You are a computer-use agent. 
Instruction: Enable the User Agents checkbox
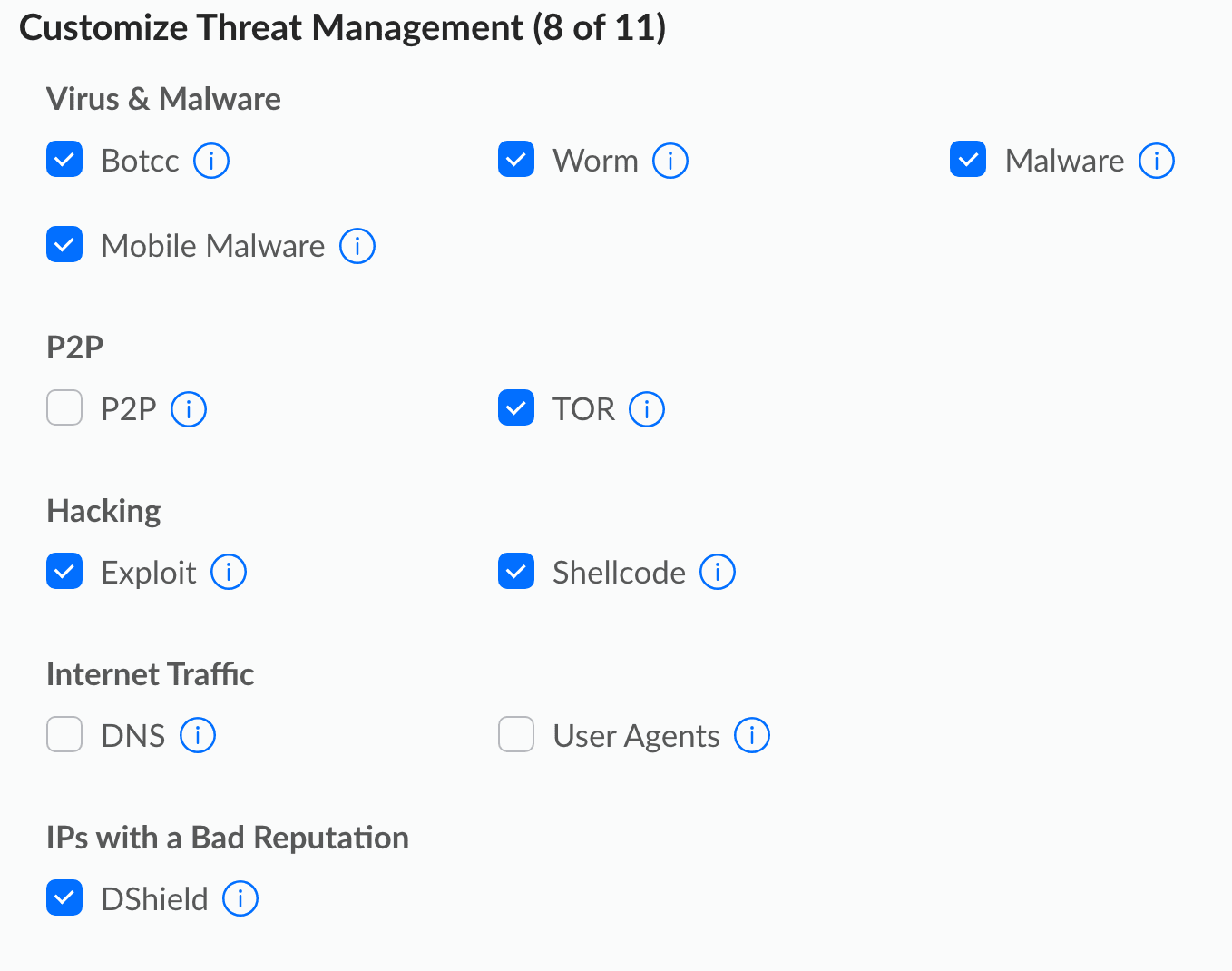(x=516, y=735)
